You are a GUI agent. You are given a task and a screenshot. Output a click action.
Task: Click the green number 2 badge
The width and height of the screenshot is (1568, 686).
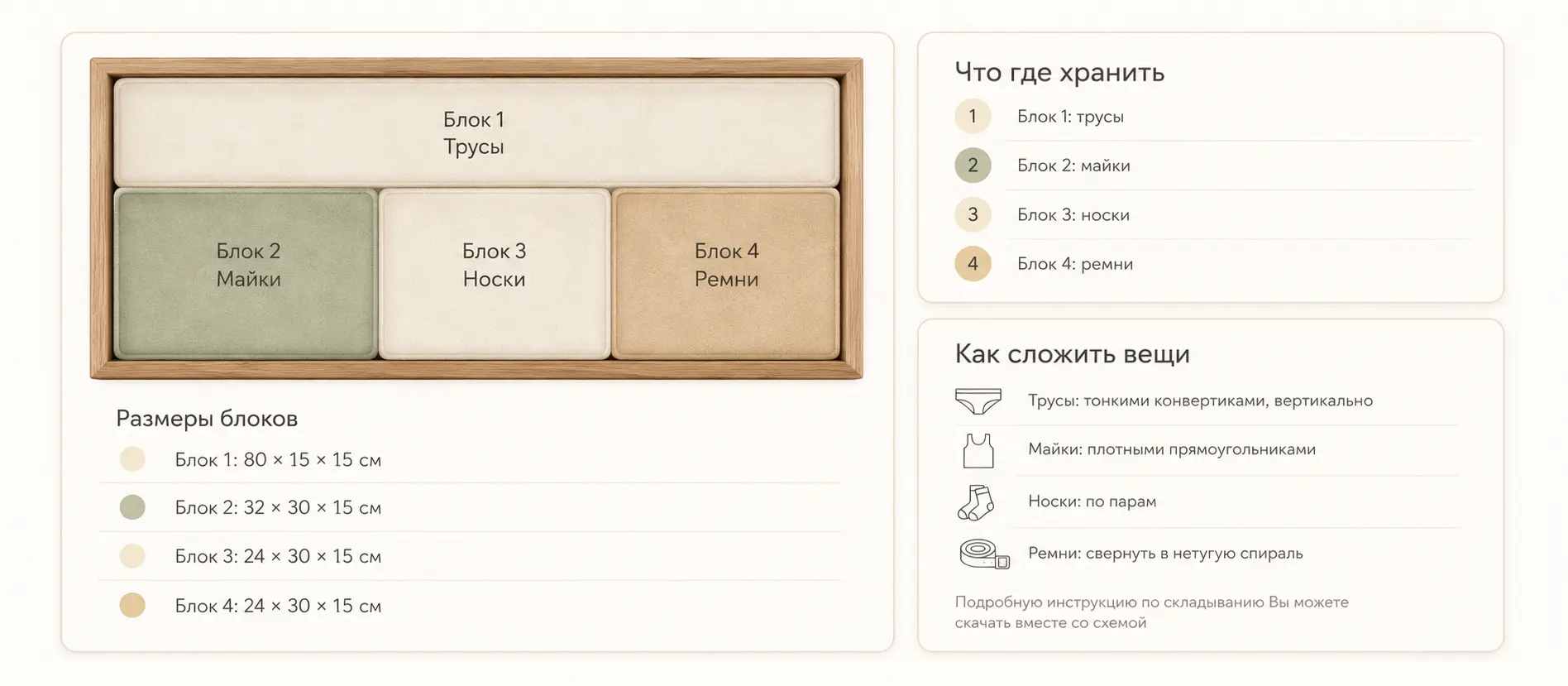click(x=973, y=166)
